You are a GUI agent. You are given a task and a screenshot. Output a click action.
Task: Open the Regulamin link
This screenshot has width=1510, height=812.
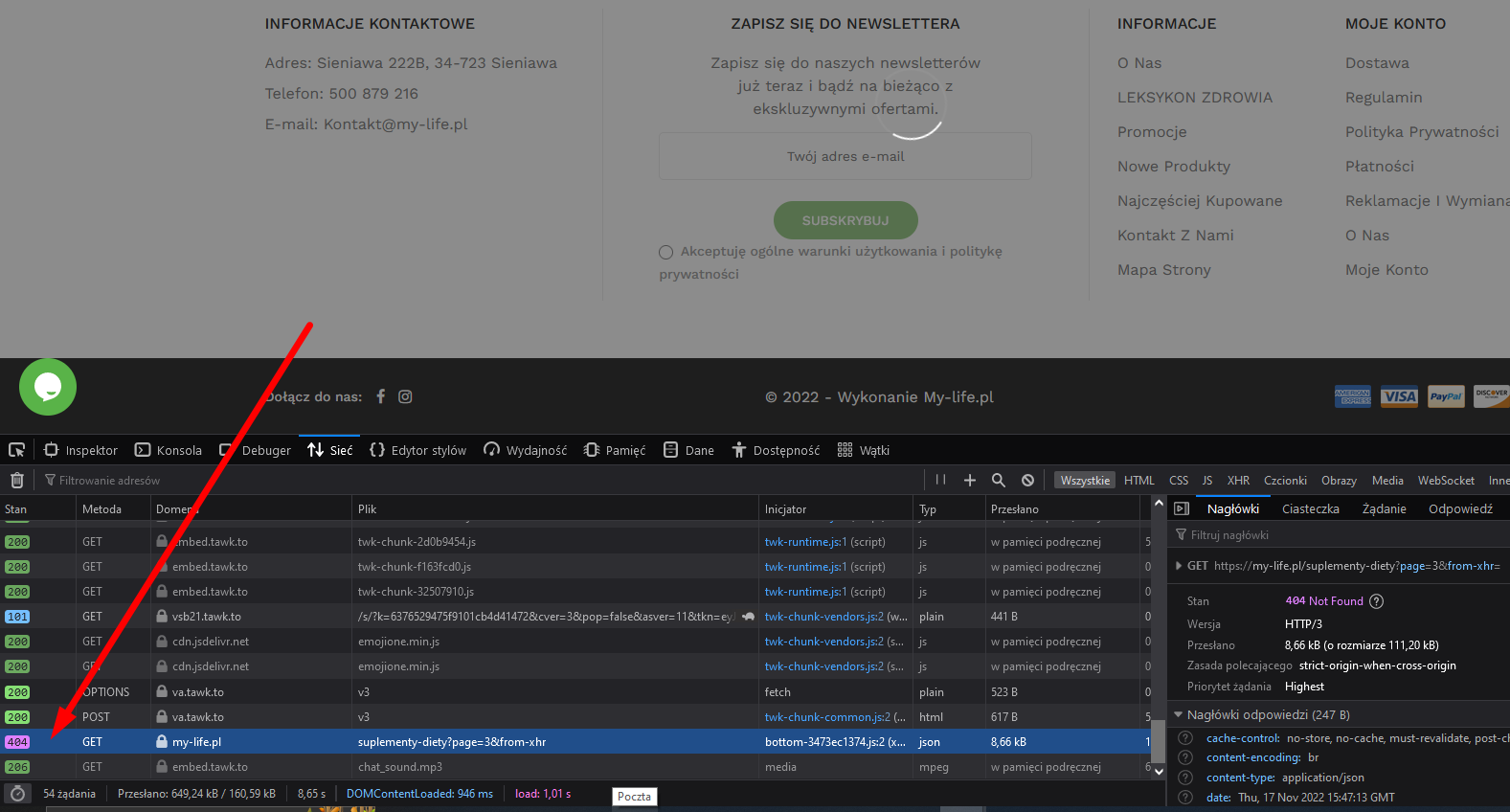1384,98
